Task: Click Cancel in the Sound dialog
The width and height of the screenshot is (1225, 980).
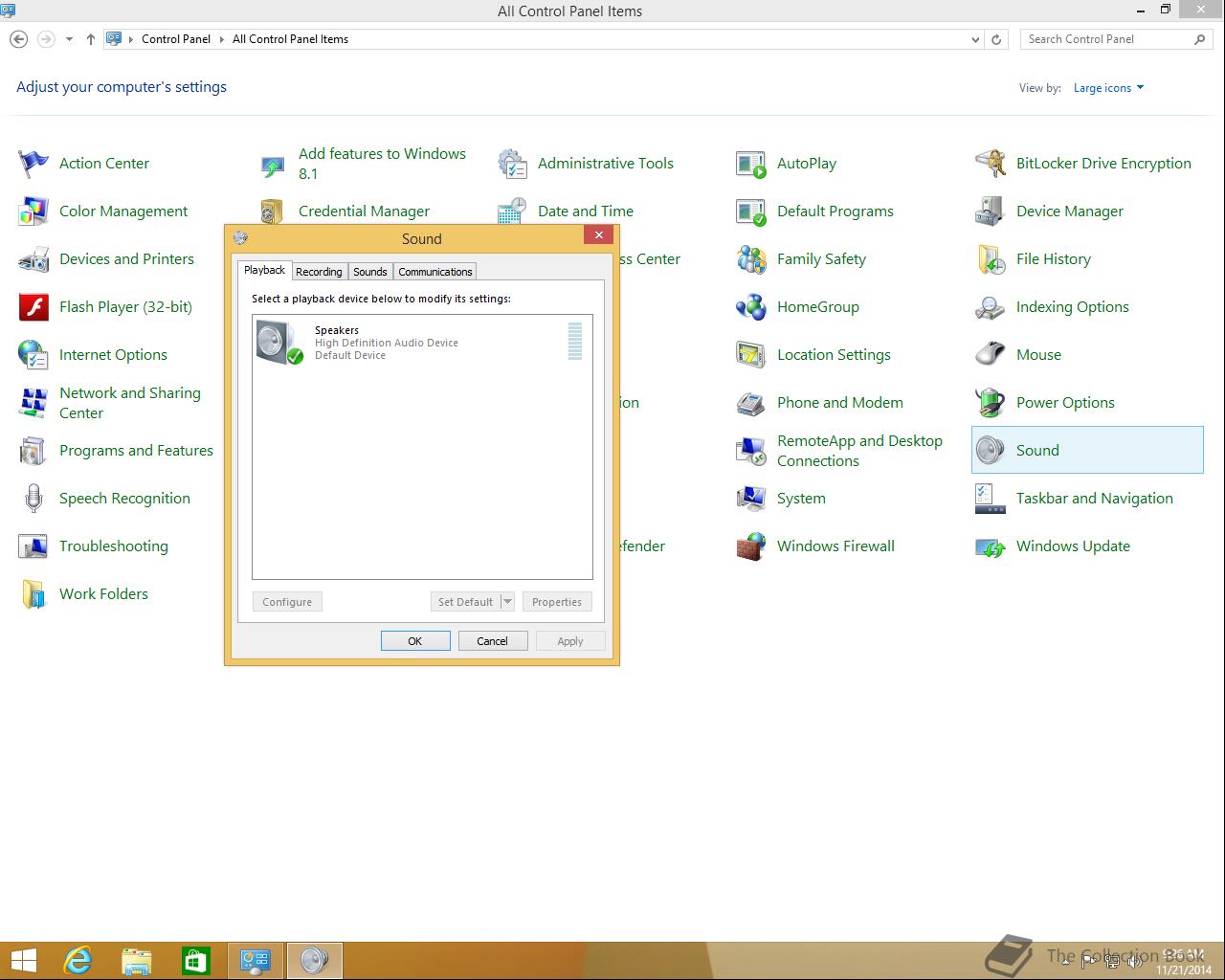Action: 493,641
